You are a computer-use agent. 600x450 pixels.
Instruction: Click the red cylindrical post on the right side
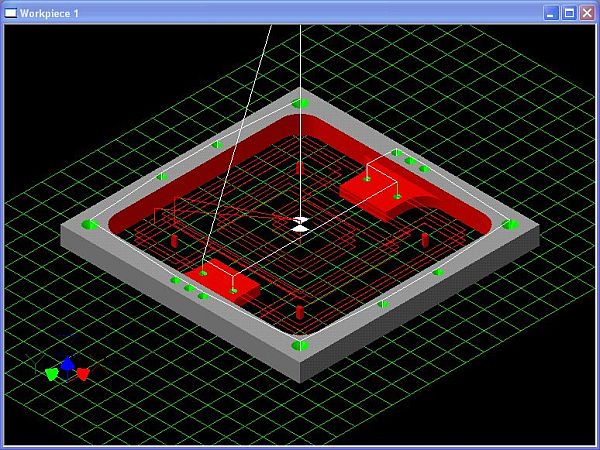(425, 240)
